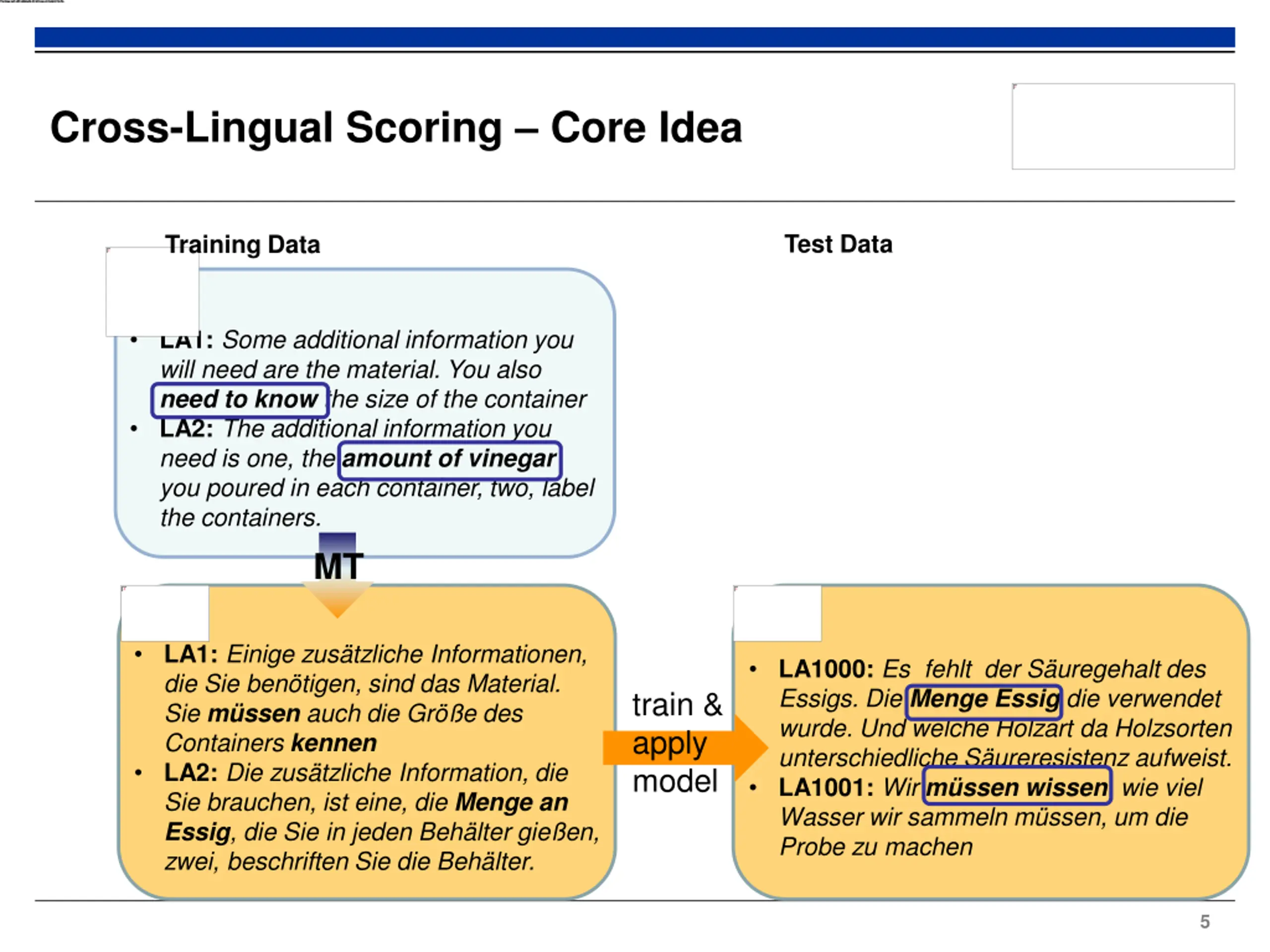The height and width of the screenshot is (952, 1270).
Task: Click the boxed phrase 'amount of vinegar'
Action: (x=449, y=459)
